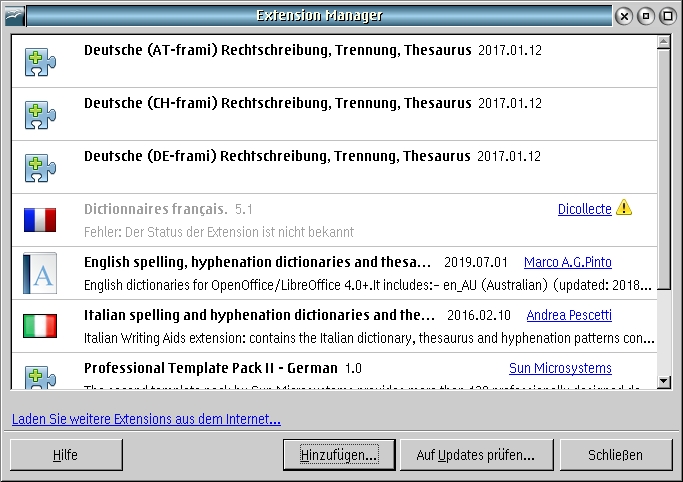Click the Hinzufügen... button
This screenshot has width=683, height=482.
339,455
